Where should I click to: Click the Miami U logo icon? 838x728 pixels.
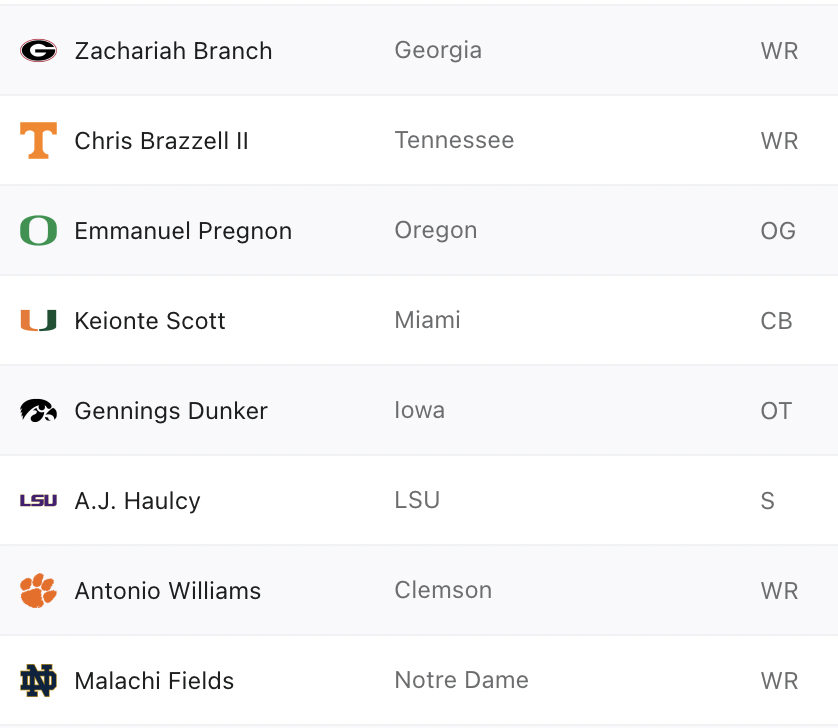38,321
